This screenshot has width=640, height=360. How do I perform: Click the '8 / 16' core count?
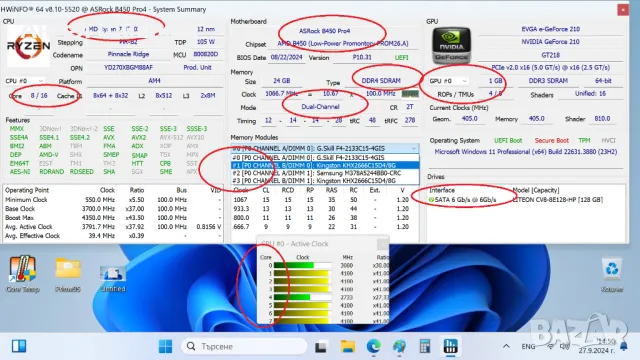(39, 96)
